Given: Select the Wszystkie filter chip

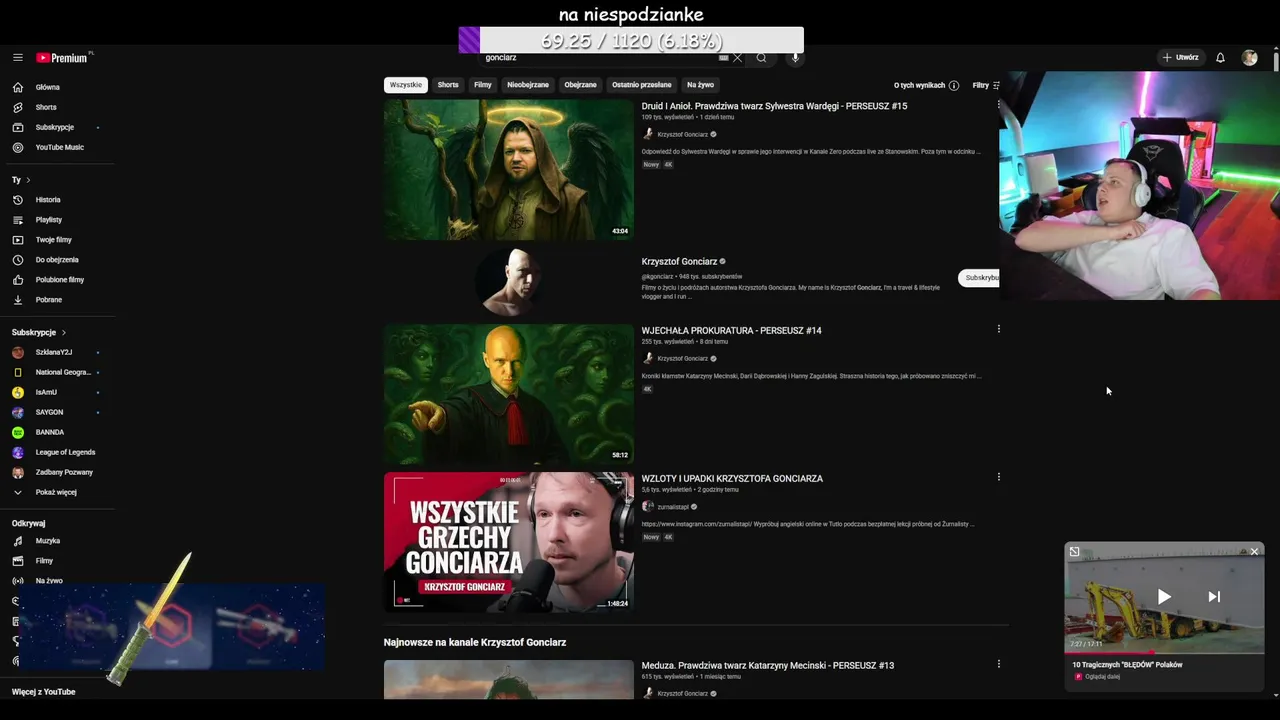Looking at the screenshot, I should (x=406, y=85).
